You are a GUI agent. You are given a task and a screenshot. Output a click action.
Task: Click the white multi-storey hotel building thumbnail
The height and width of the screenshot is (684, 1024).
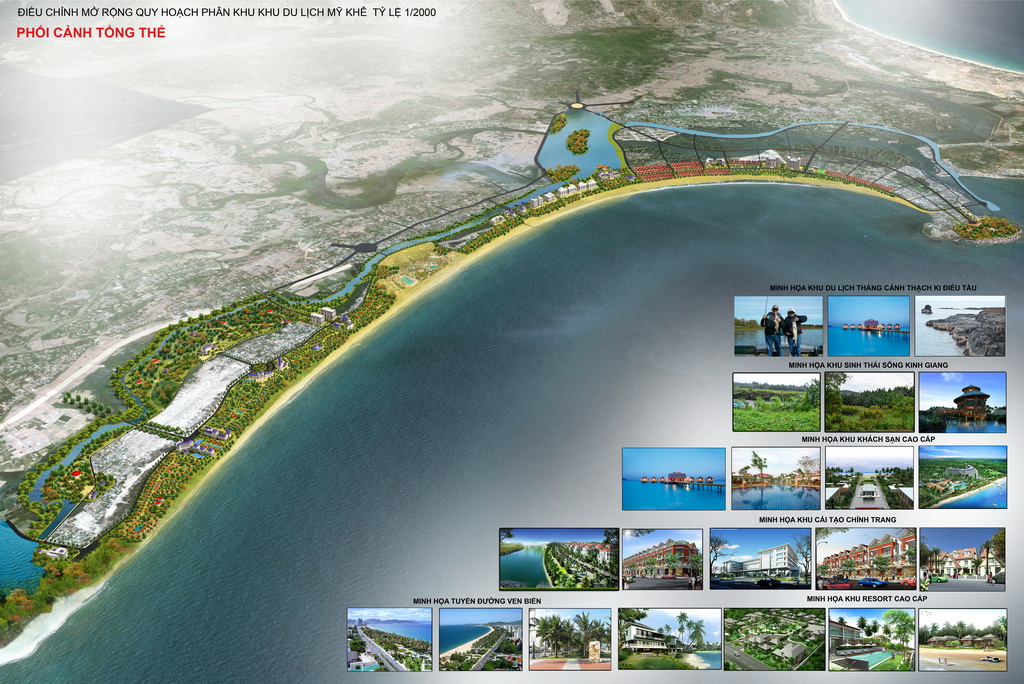pyautogui.click(x=760, y=558)
